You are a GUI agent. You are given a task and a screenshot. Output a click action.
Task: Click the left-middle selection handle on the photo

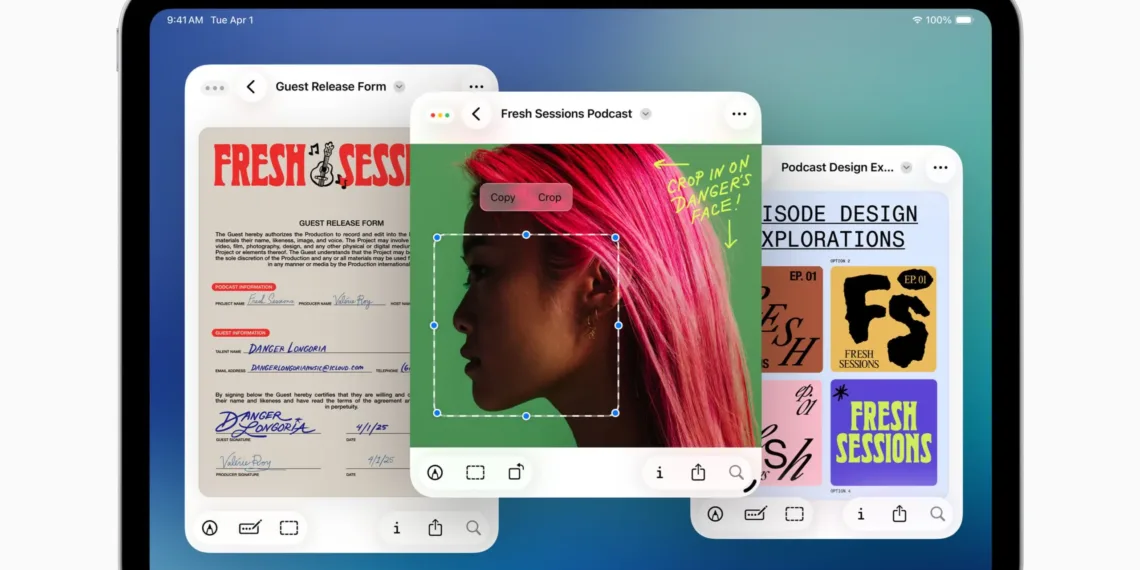(434, 325)
